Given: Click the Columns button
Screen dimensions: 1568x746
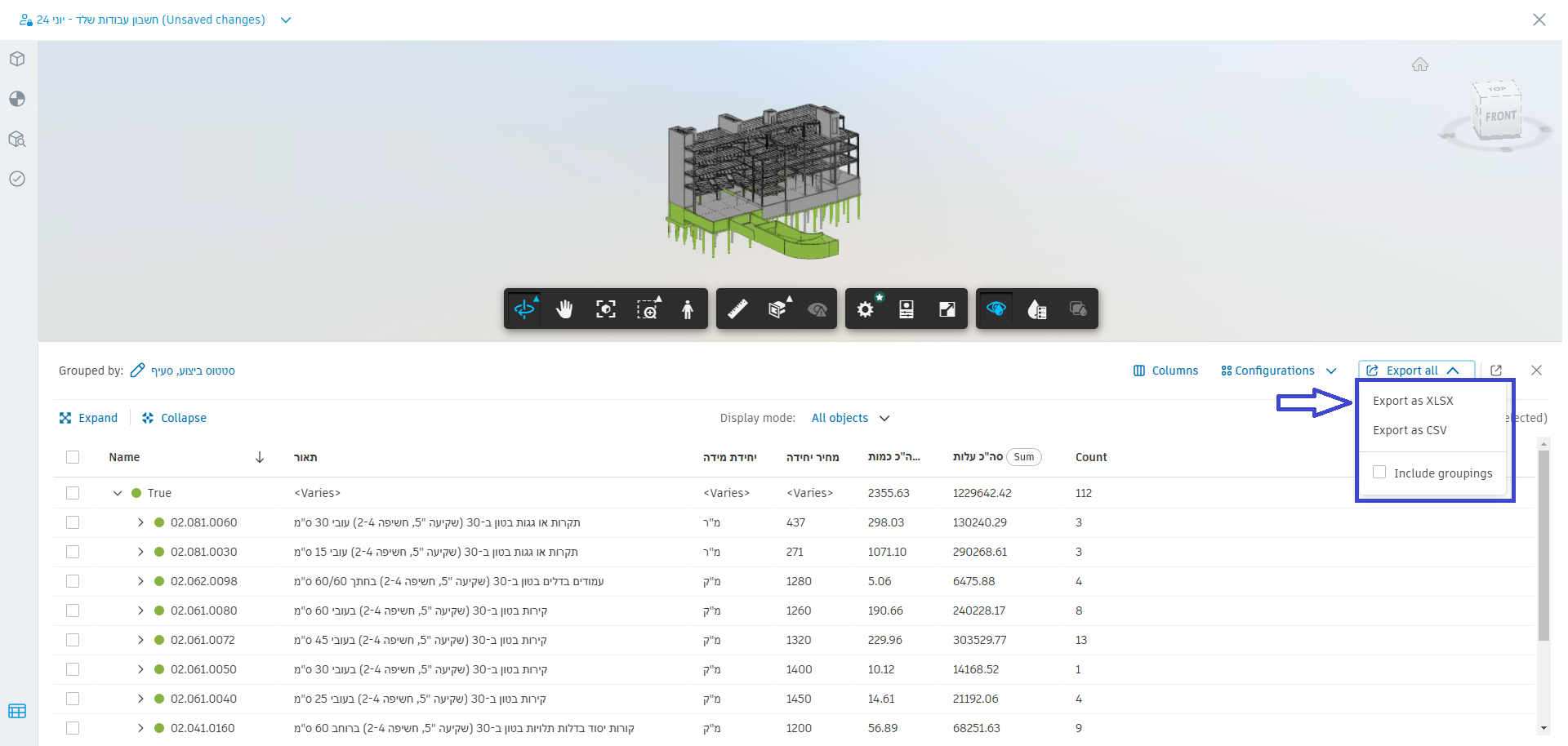Looking at the screenshot, I should tap(1165, 371).
